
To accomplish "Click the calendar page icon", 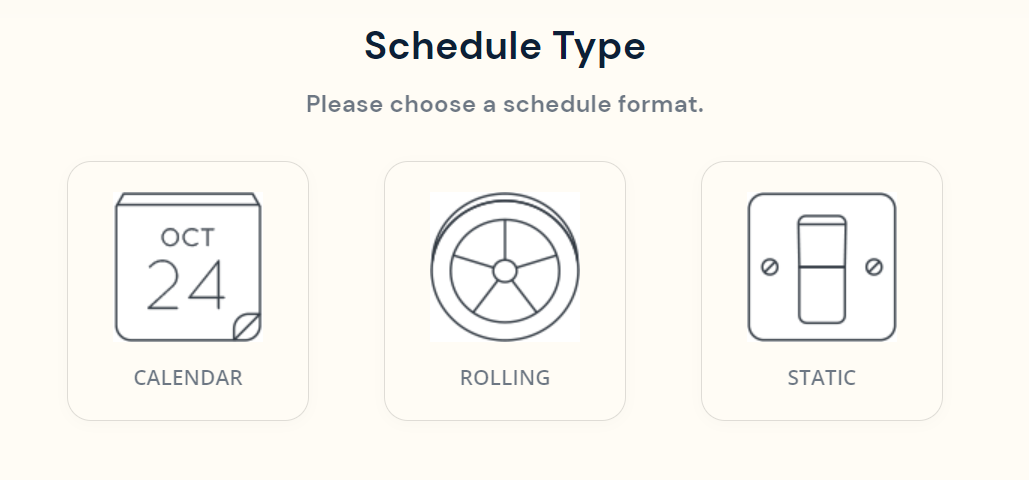I will point(188,266).
